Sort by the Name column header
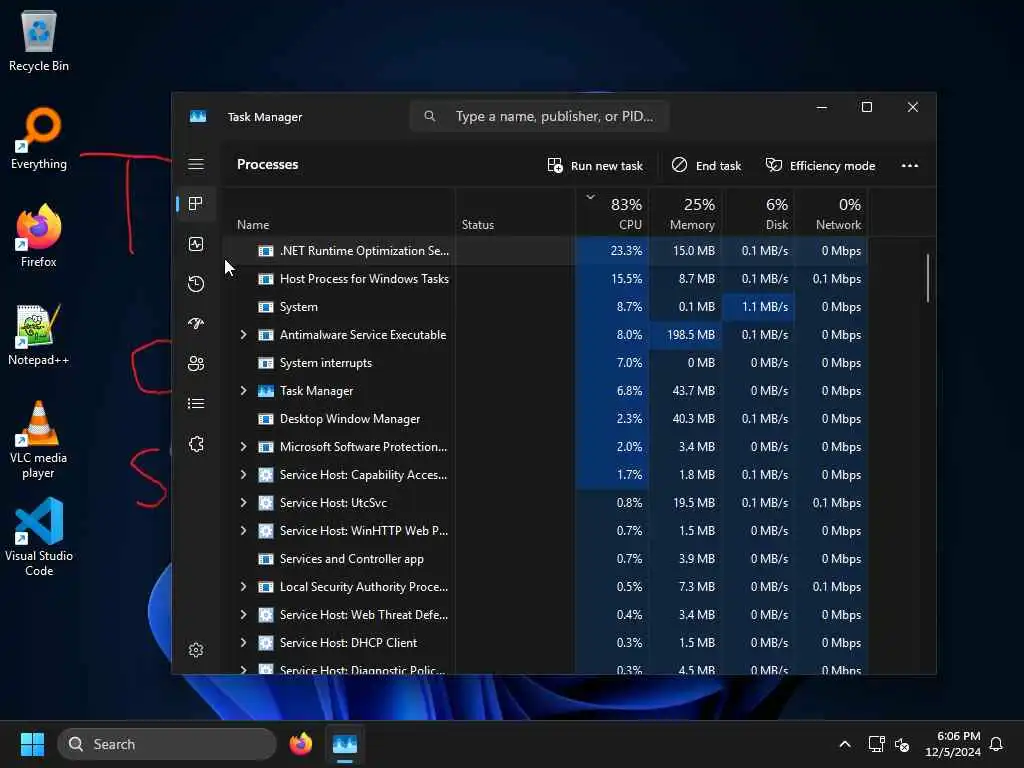The width and height of the screenshot is (1024, 768). coord(339,213)
